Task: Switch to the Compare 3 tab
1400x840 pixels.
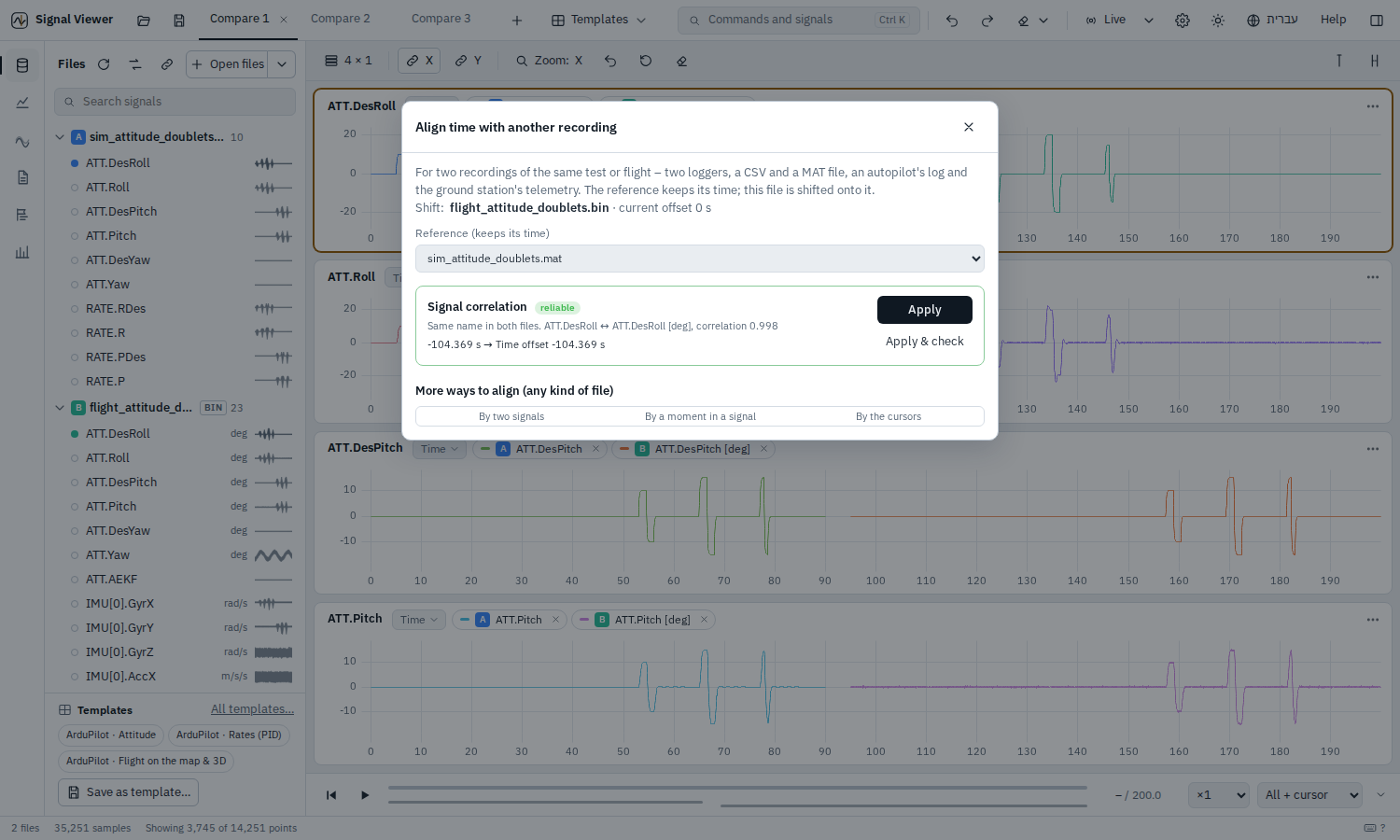Action: [x=441, y=19]
